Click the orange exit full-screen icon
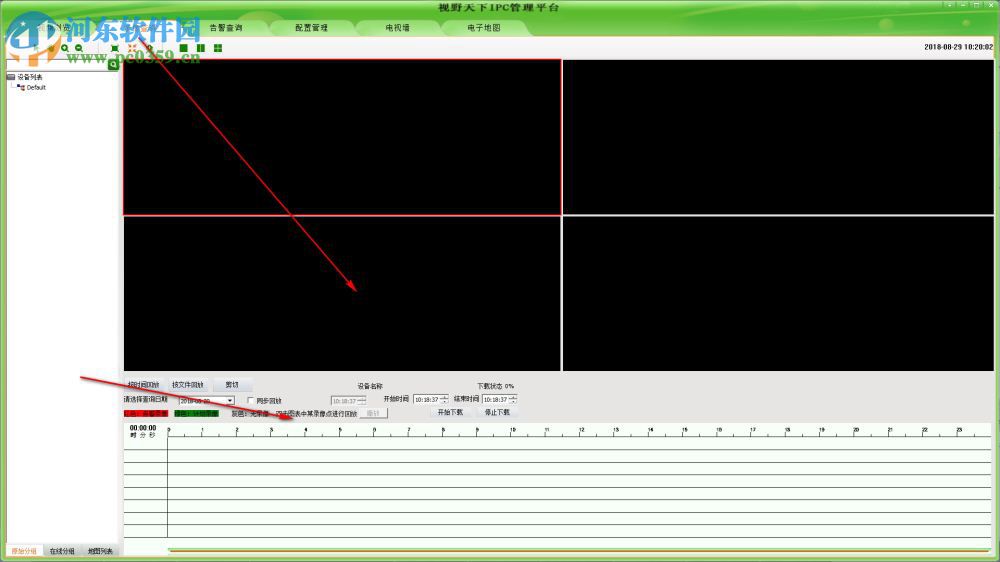1000x562 pixels. pos(132,48)
